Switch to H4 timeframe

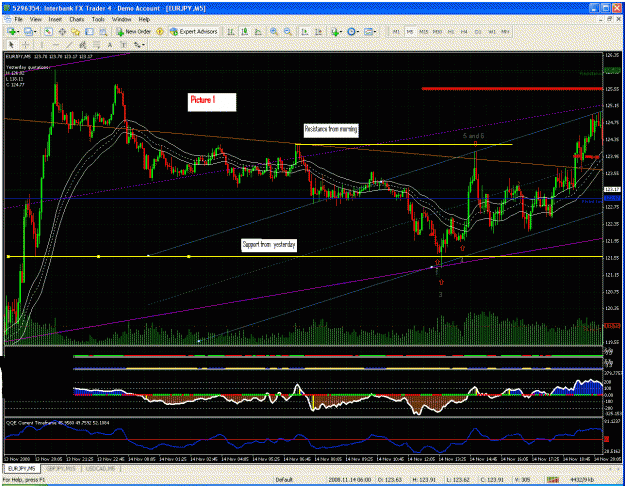coord(464,32)
